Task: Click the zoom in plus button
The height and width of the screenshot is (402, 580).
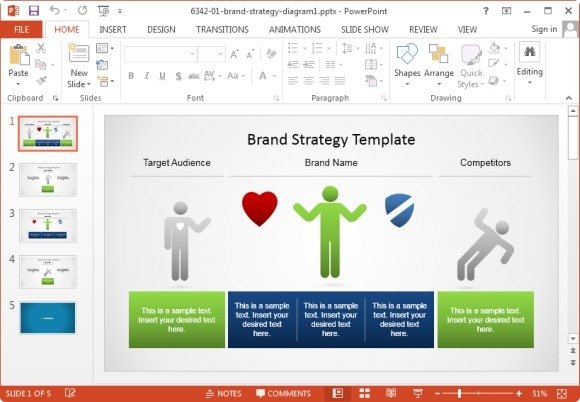Action: [519, 393]
